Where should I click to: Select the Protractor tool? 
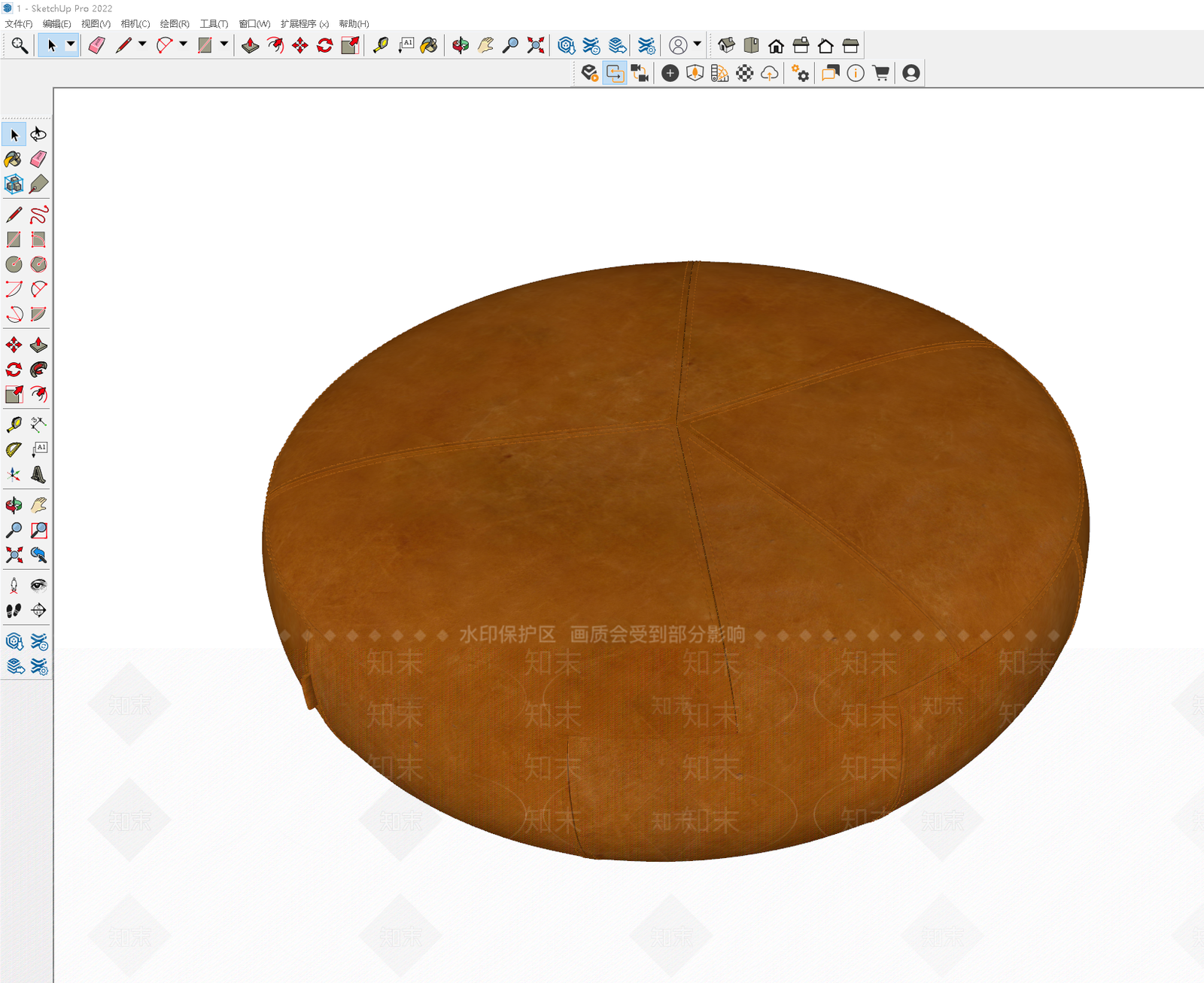(x=14, y=450)
